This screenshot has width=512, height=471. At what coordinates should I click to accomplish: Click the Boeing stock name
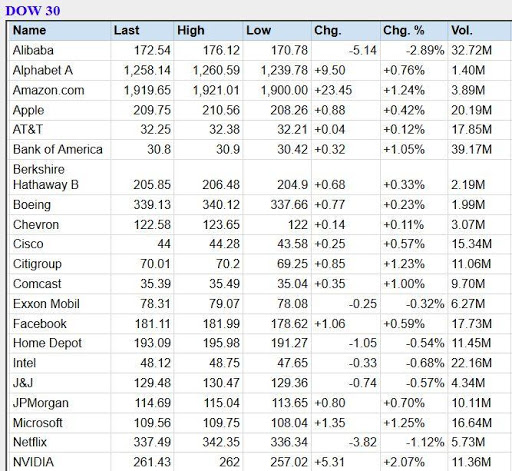pyautogui.click(x=32, y=205)
